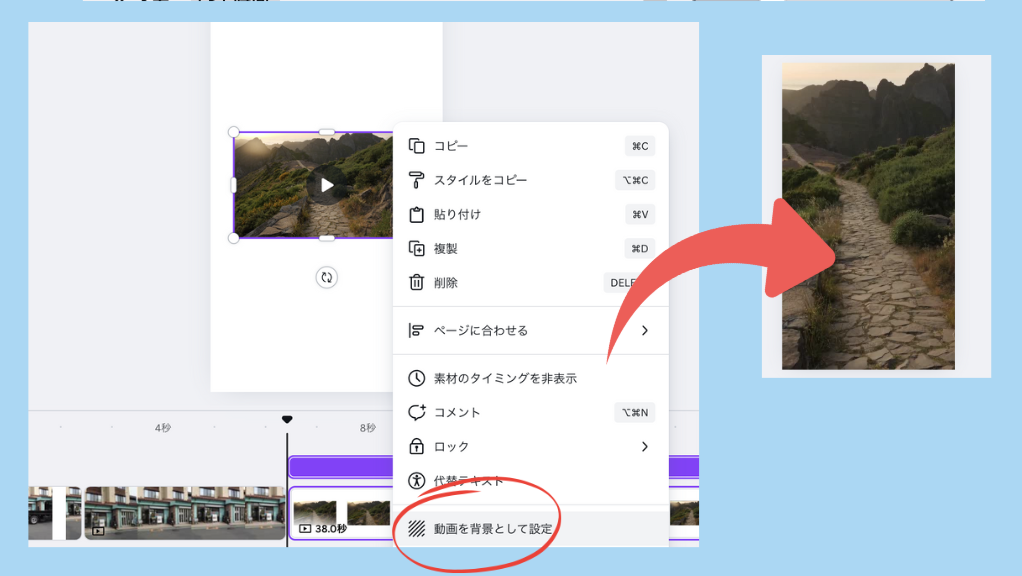Click the comment bubble plus icon
This screenshot has height=576, width=1022.
(x=416, y=412)
